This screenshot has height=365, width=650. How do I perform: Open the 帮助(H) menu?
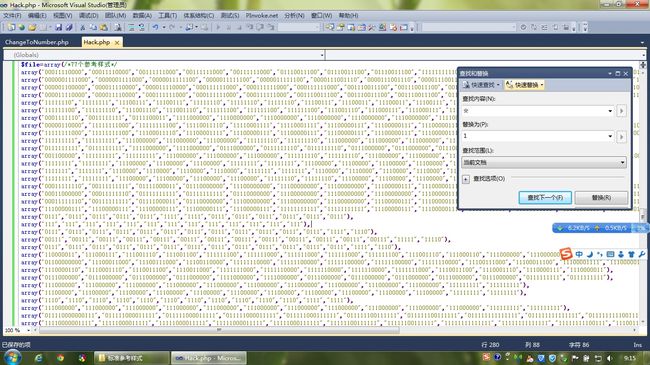(348, 15)
